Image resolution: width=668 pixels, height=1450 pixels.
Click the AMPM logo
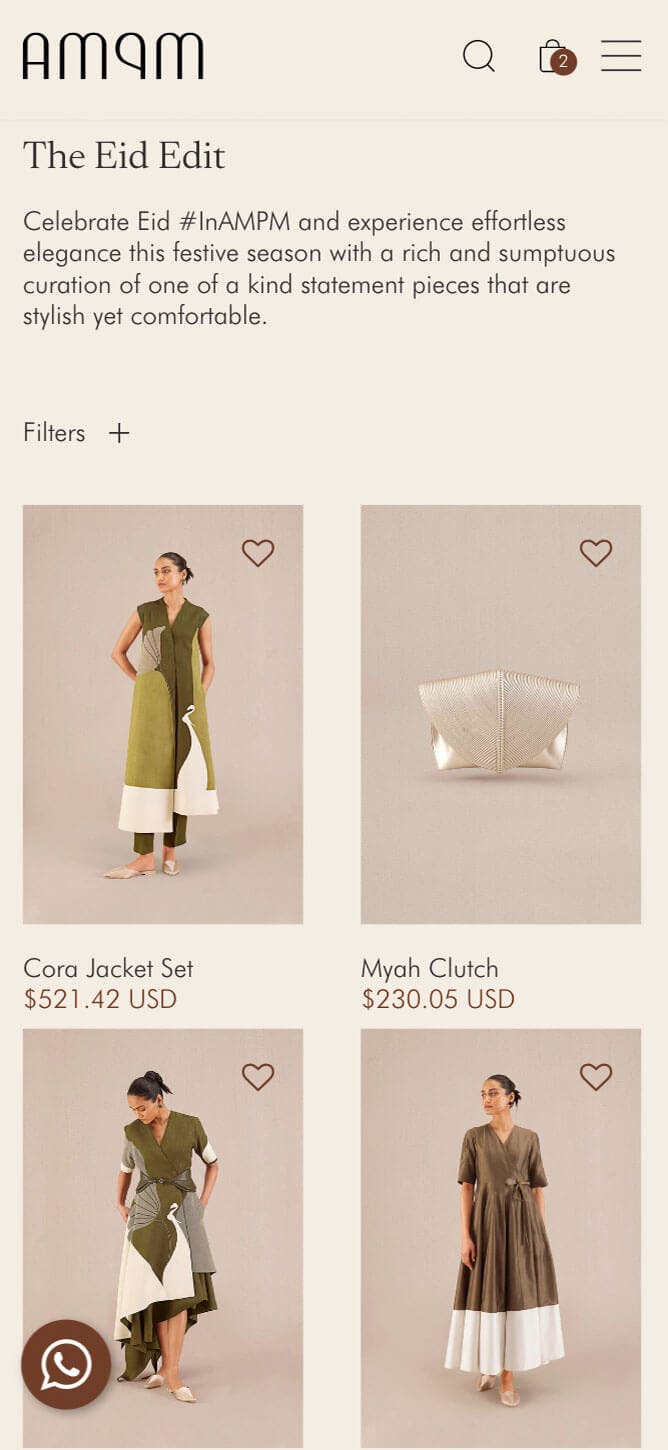coord(113,56)
